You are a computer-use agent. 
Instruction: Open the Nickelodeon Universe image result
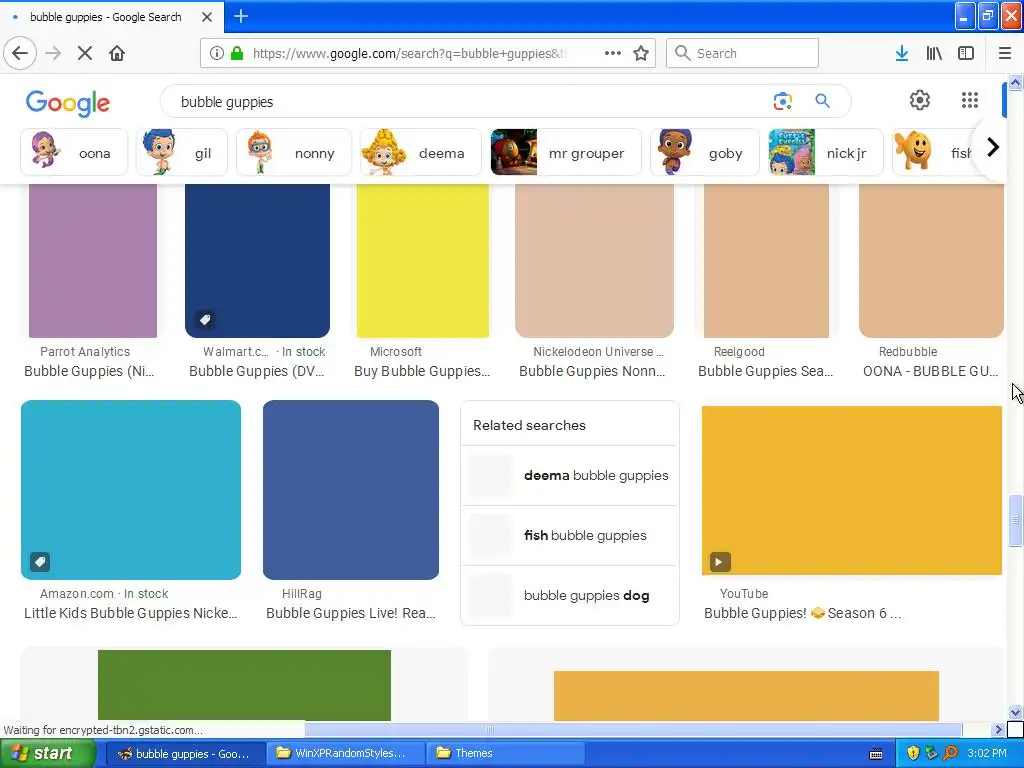(594, 261)
